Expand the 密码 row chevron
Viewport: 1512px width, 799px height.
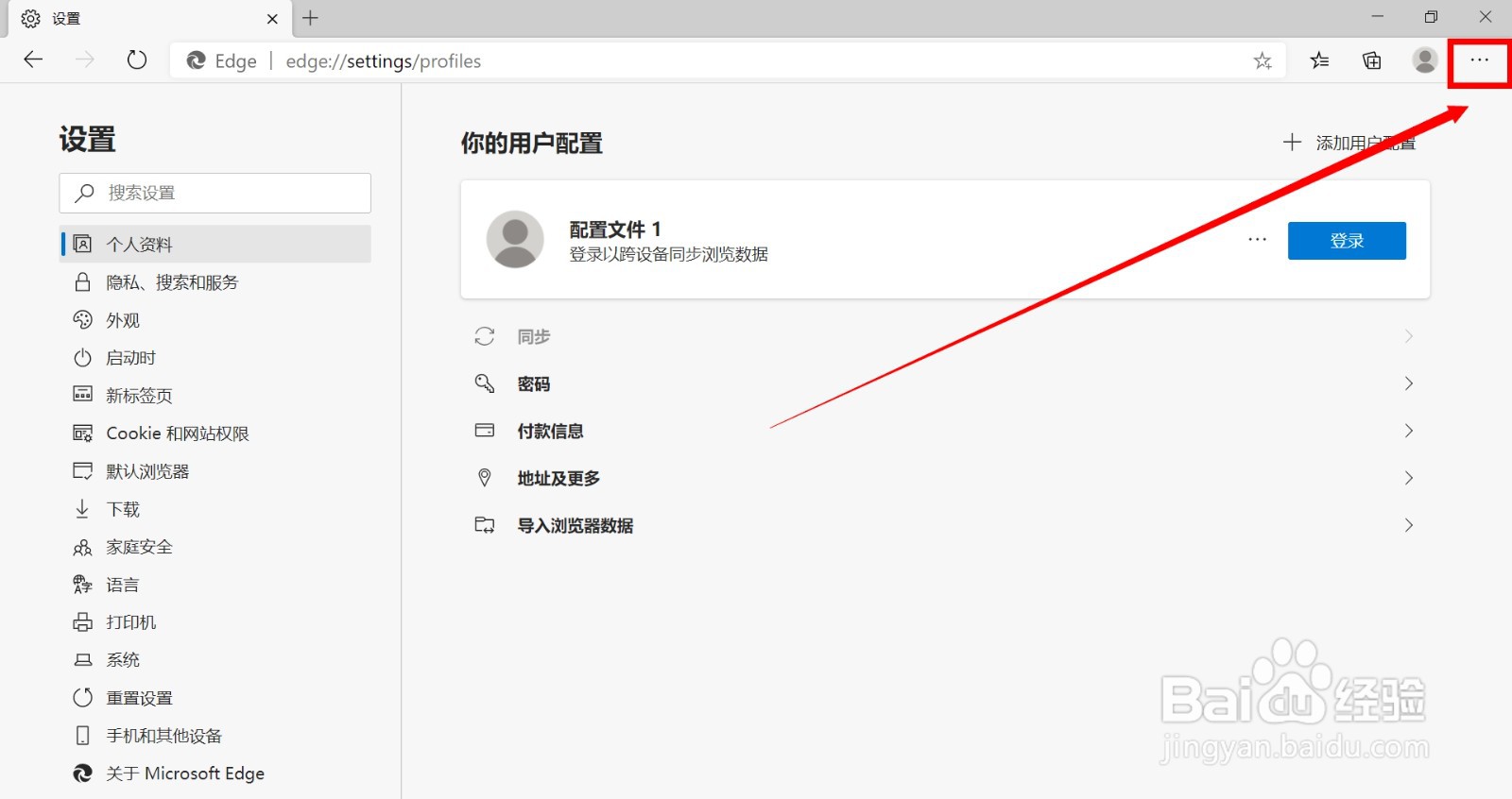click(1408, 383)
